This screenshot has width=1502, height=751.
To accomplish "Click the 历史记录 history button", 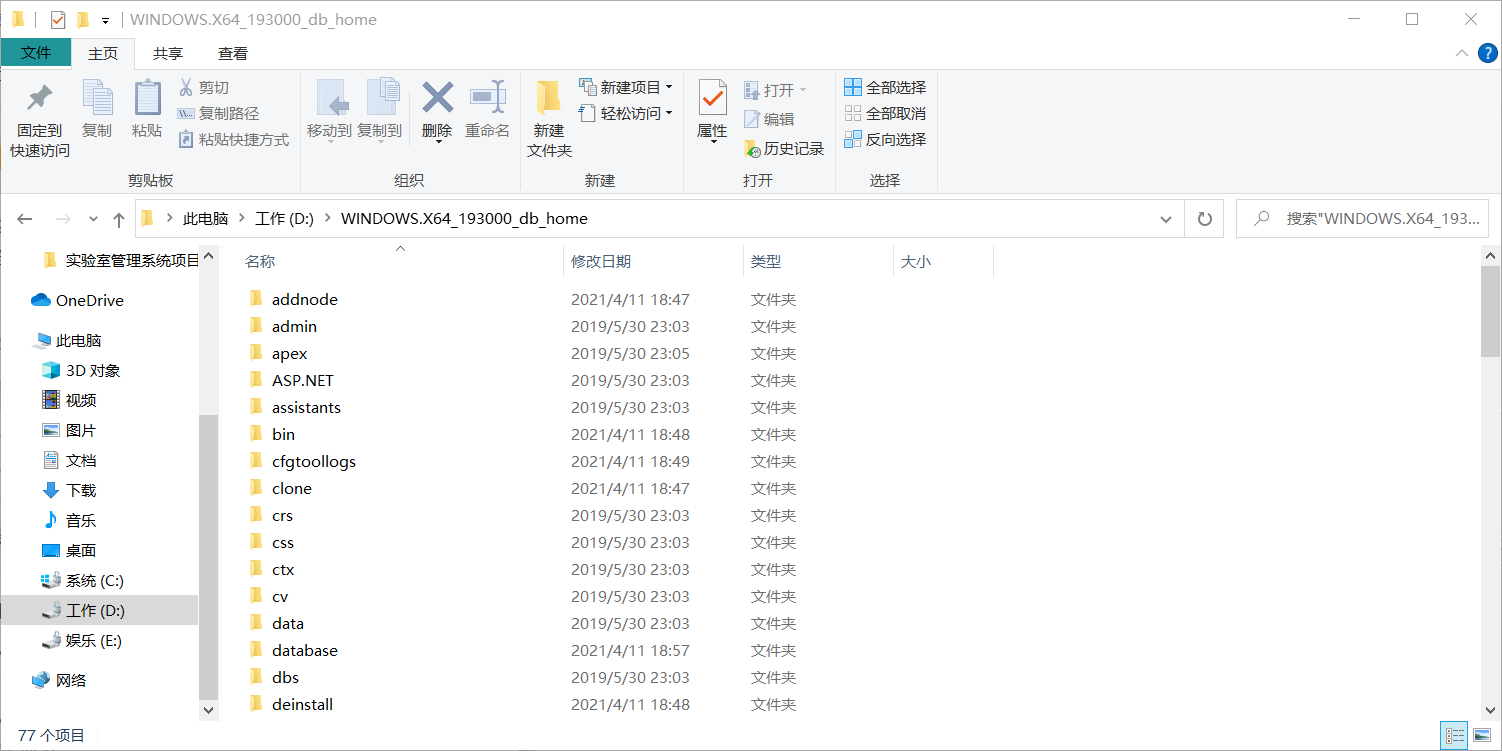I will tap(784, 148).
